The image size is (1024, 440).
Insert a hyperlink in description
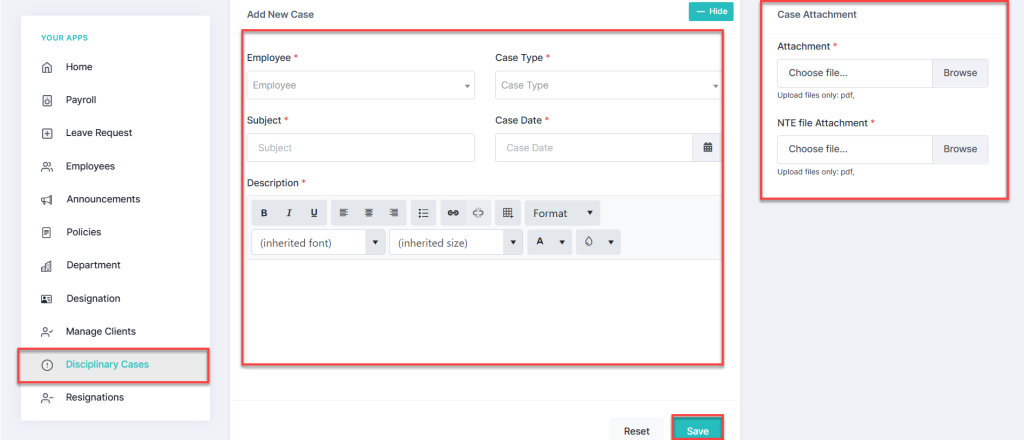coord(453,213)
